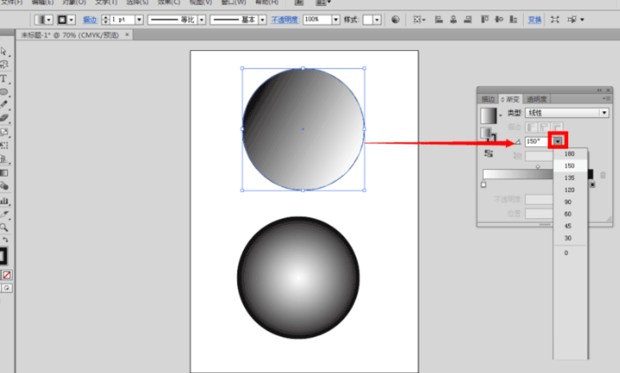Click the 变换 link in control bar
The image size is (620, 373).
(535, 20)
